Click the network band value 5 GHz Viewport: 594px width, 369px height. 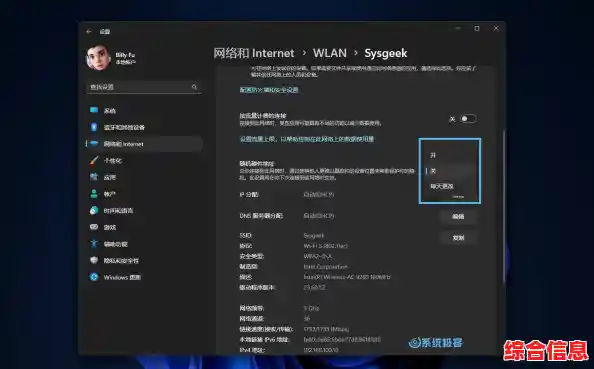tap(311, 308)
